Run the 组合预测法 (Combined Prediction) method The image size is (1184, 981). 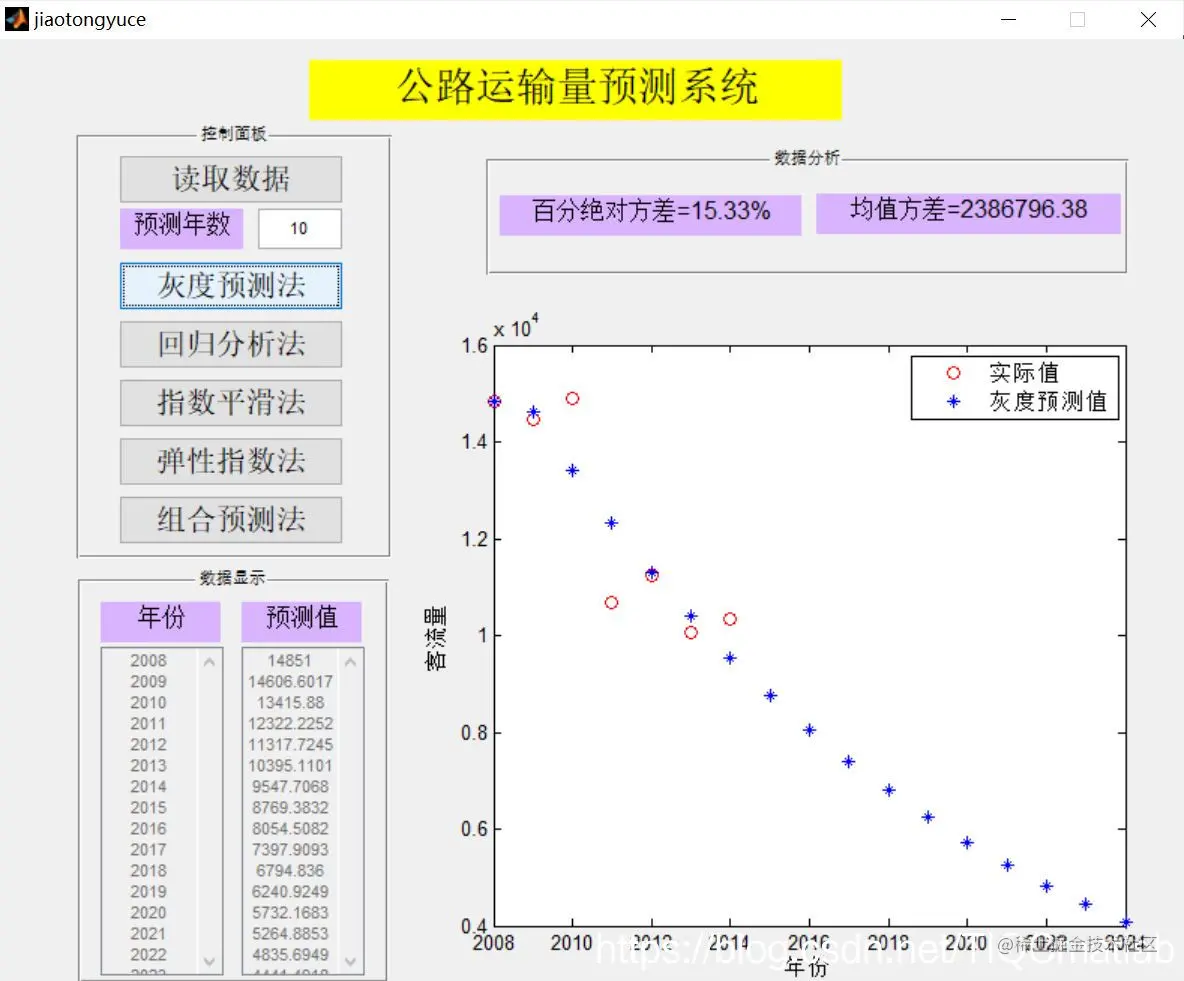click(230, 520)
